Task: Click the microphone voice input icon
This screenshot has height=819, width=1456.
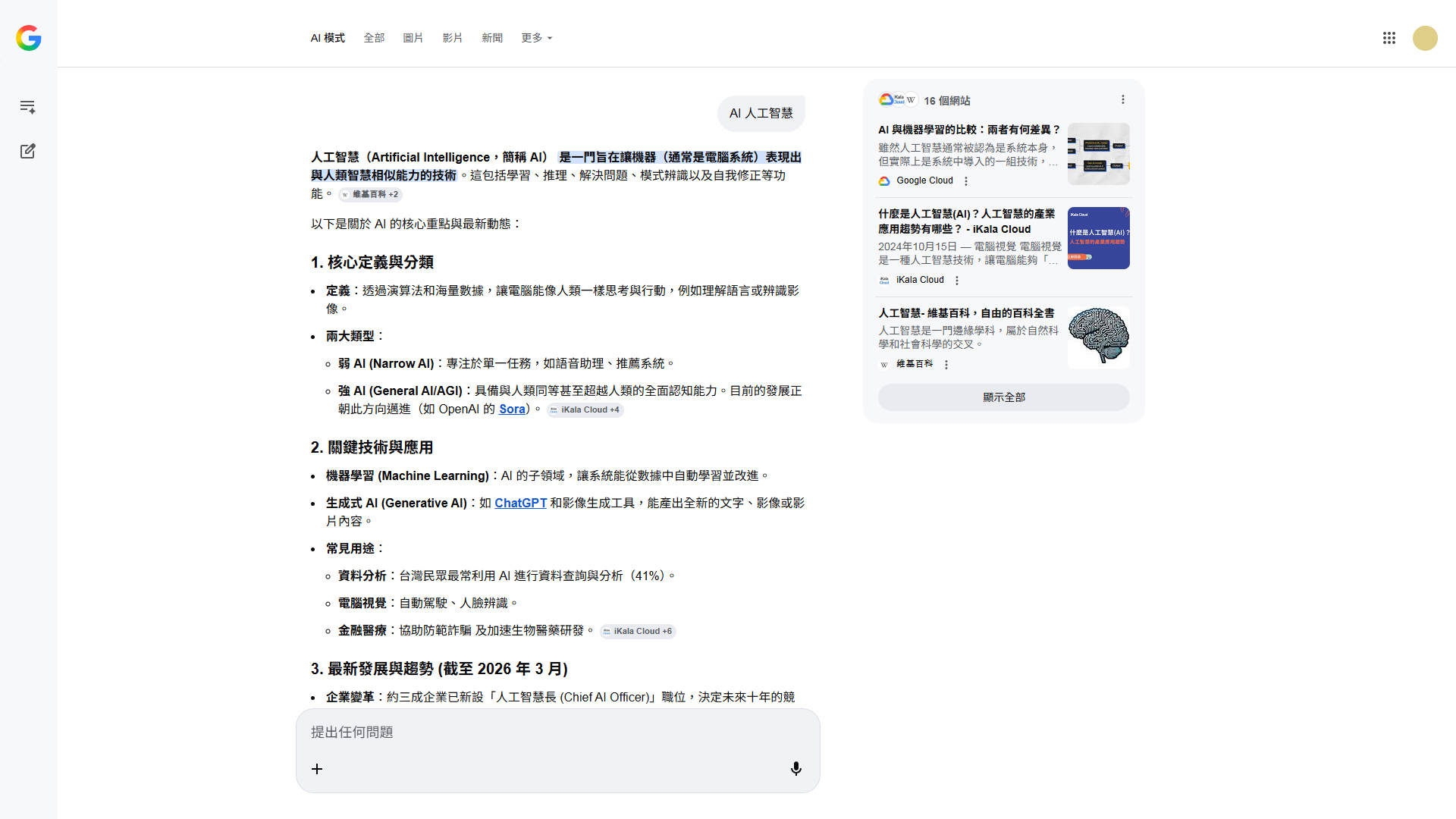Action: point(795,769)
